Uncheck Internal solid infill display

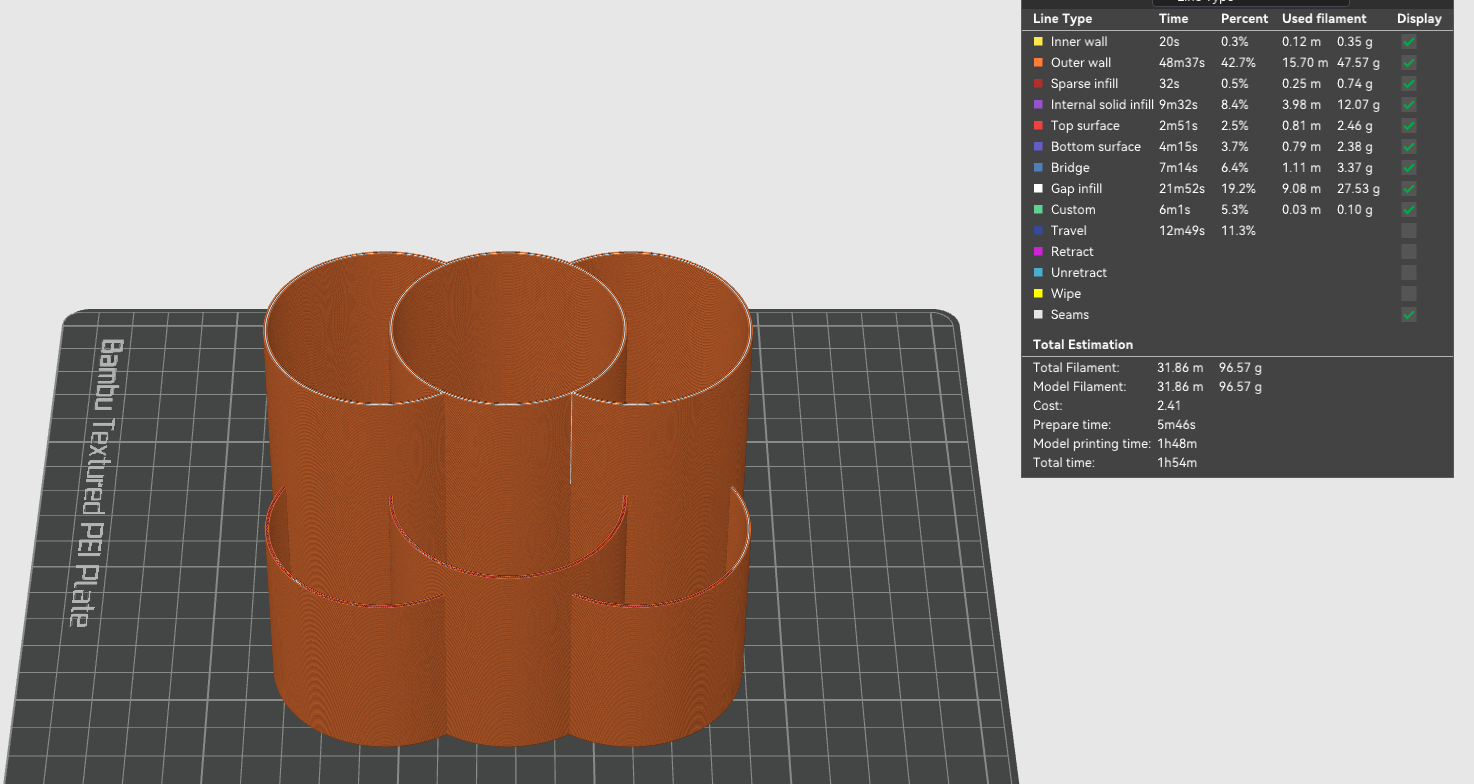pos(1408,105)
